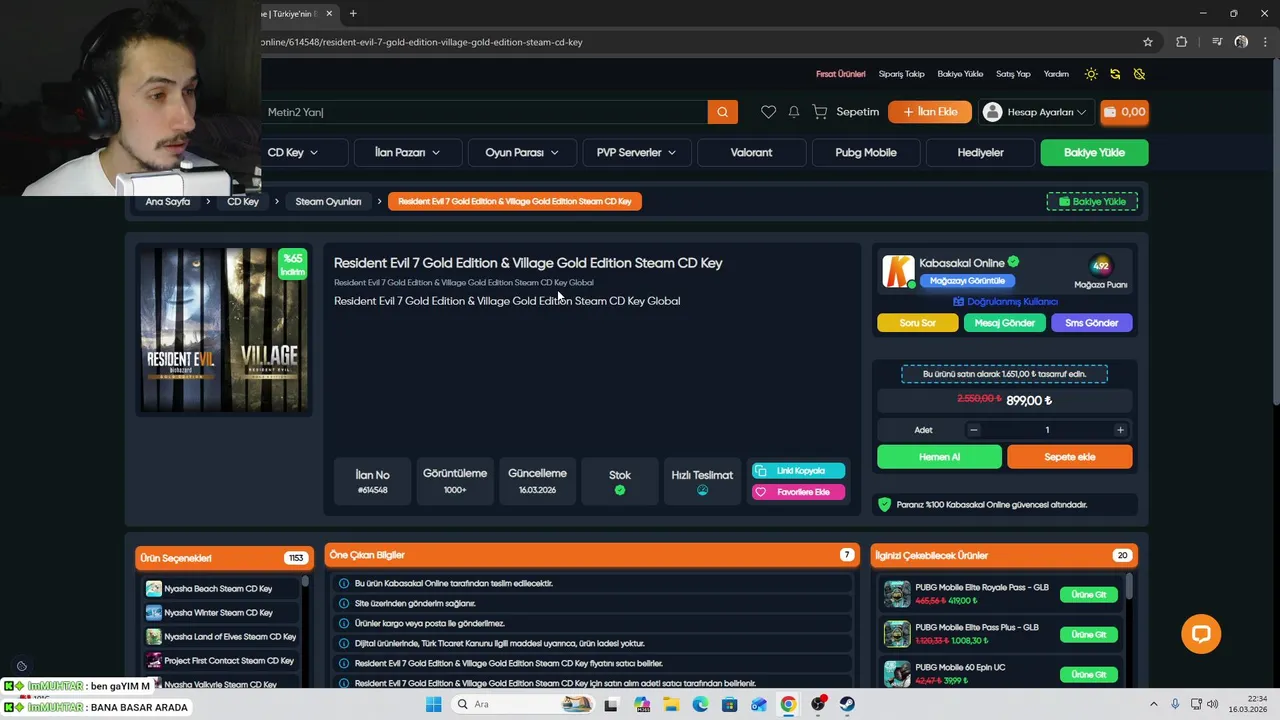This screenshot has height=720, width=1280.
Task: Click the Sepete ekle button
Action: [1069, 457]
